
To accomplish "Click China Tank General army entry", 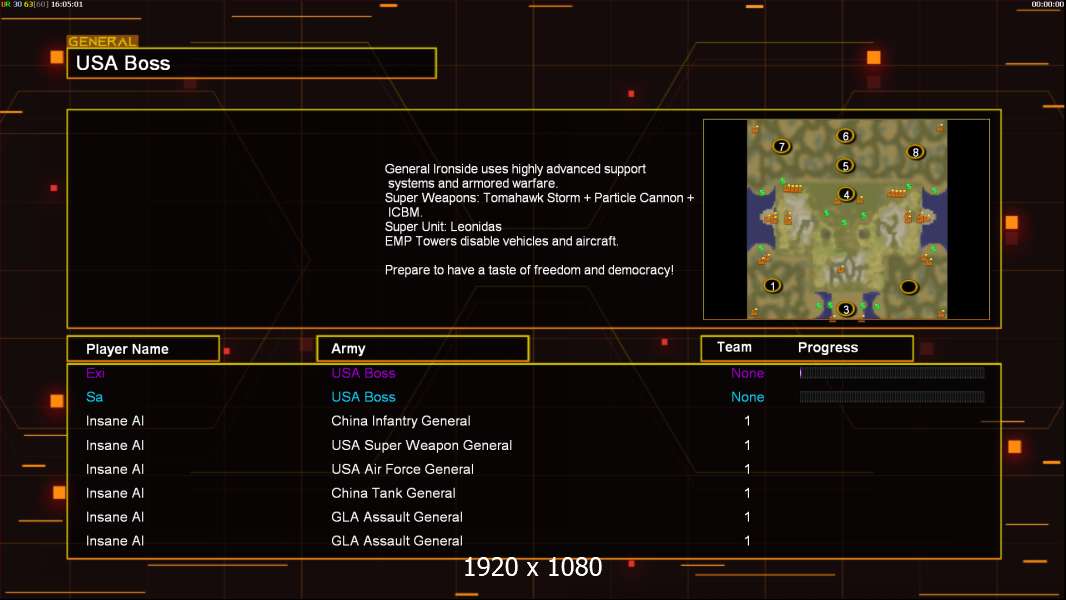I will (393, 493).
